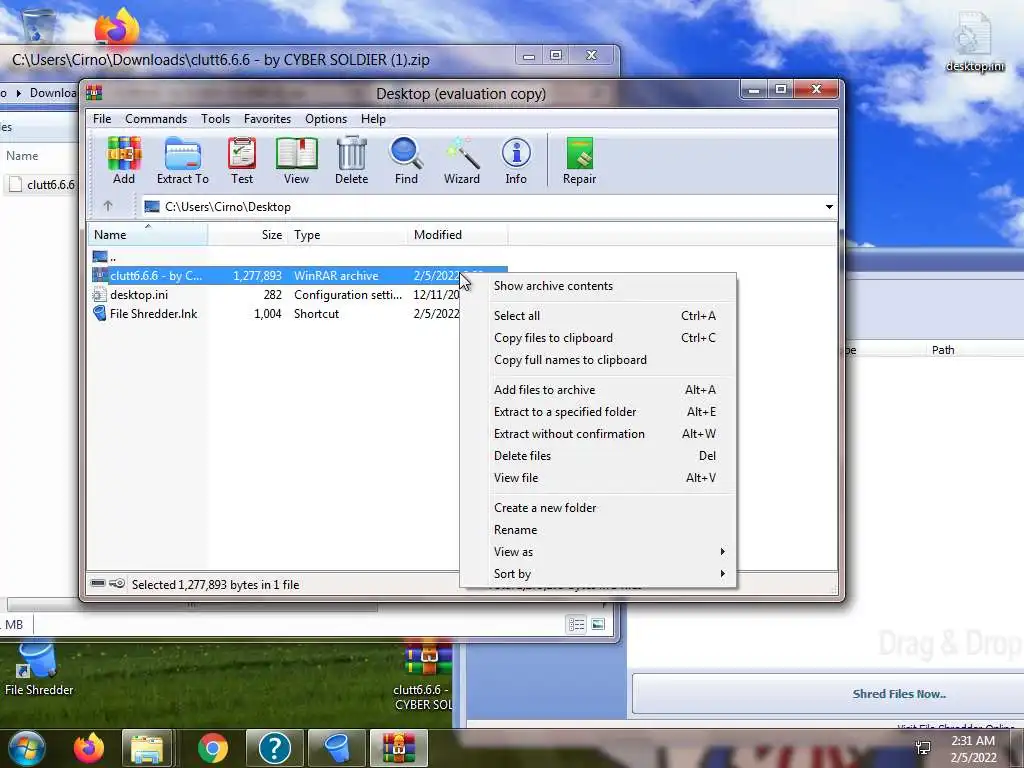Switch to File Shredder taskbar icon
This screenshot has height=768, width=1024.
pos(336,748)
